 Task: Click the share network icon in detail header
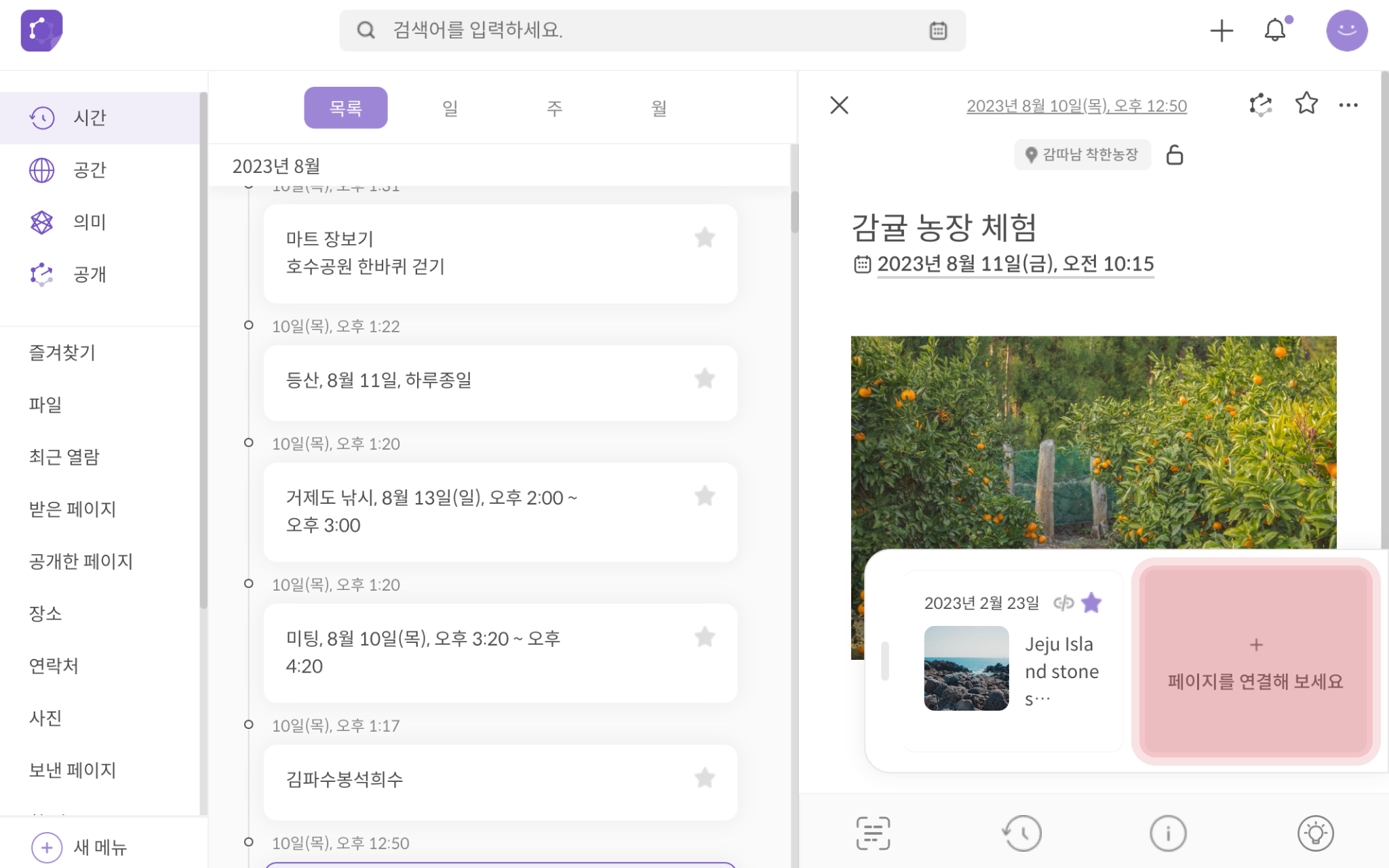1261,105
